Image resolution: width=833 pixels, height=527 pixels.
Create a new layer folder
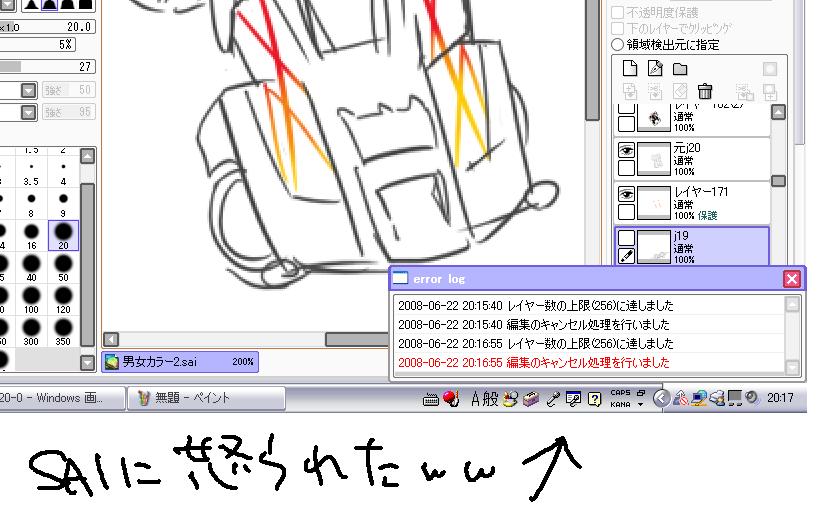click(680, 69)
